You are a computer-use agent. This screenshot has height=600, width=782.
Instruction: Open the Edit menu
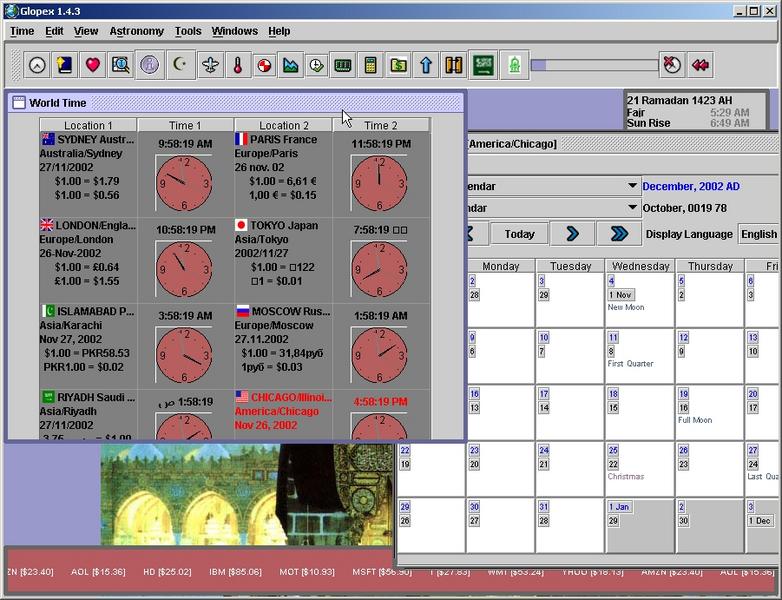tap(54, 31)
